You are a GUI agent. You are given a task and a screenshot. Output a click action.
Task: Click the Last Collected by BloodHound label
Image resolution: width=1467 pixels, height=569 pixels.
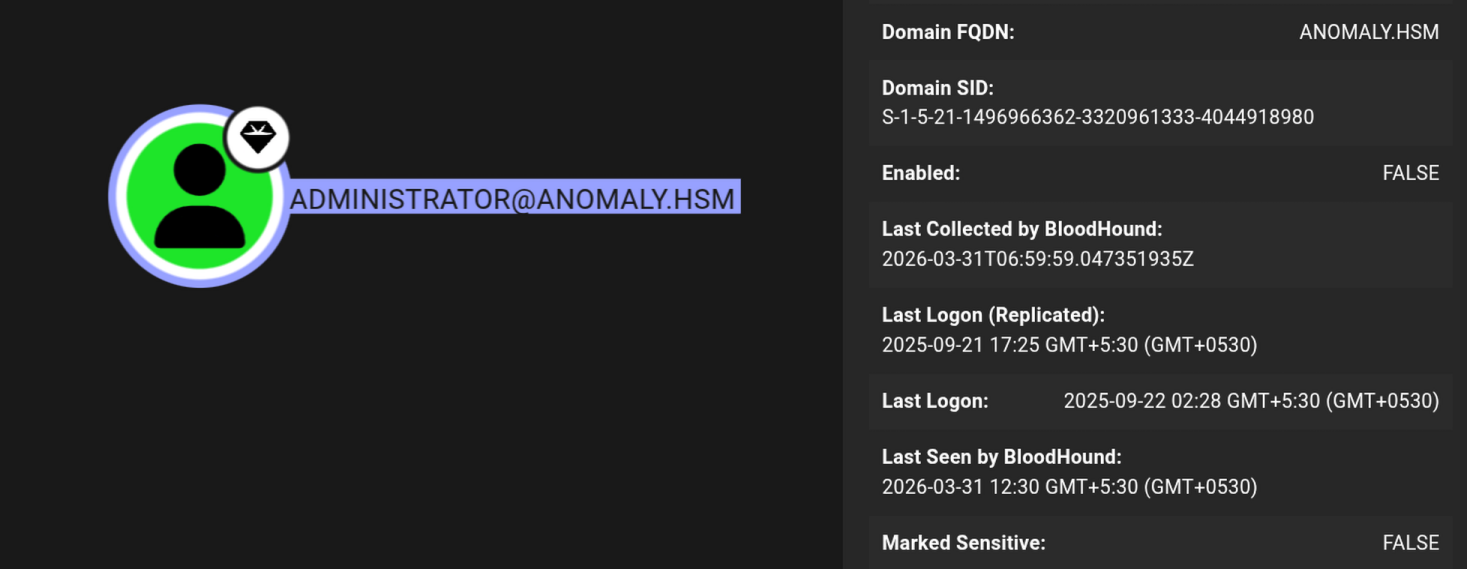pos(1022,230)
